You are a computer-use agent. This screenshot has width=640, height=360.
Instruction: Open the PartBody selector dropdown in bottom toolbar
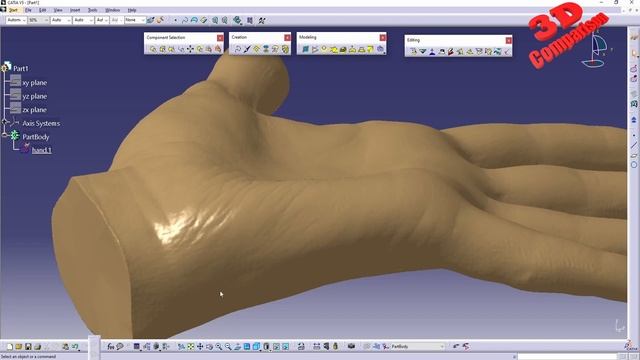[418, 347]
